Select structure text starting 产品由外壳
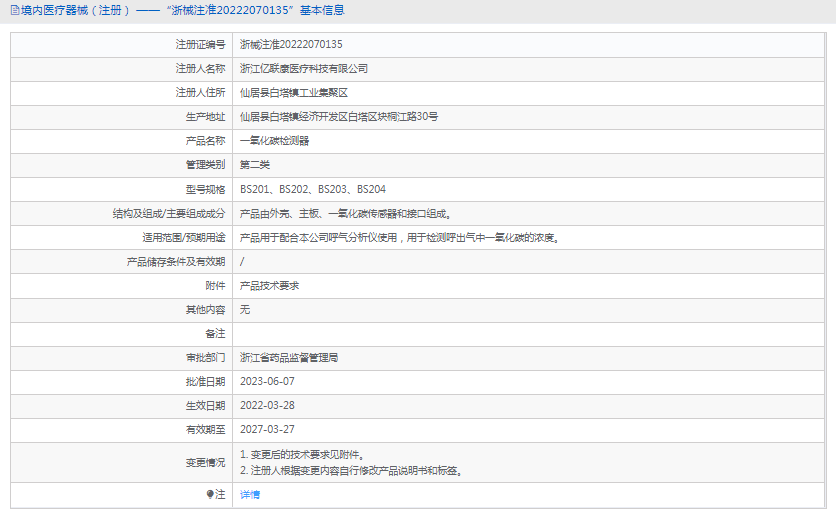The width and height of the screenshot is (836, 517). [345, 214]
